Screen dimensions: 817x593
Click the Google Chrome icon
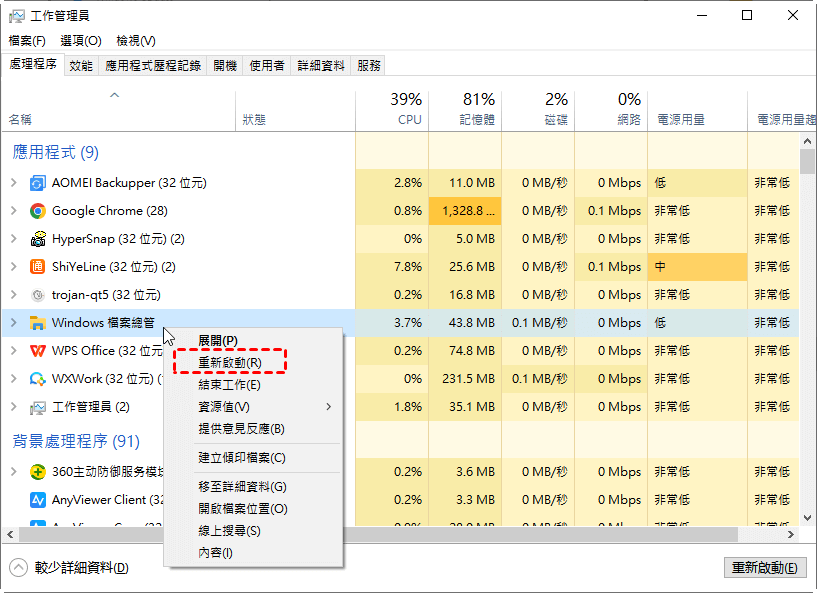(x=38, y=211)
